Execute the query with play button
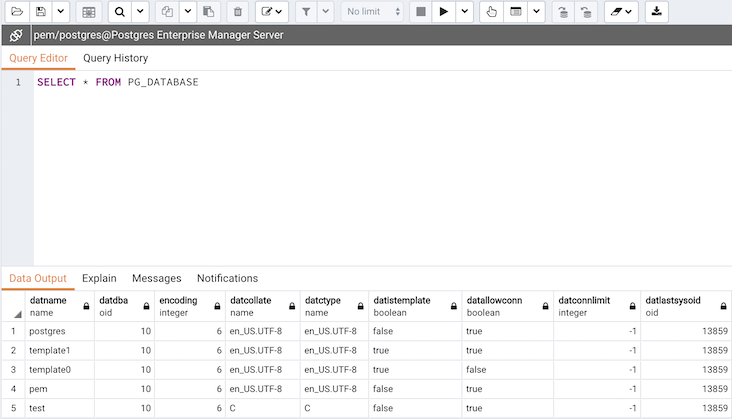732x419 pixels. [443, 12]
